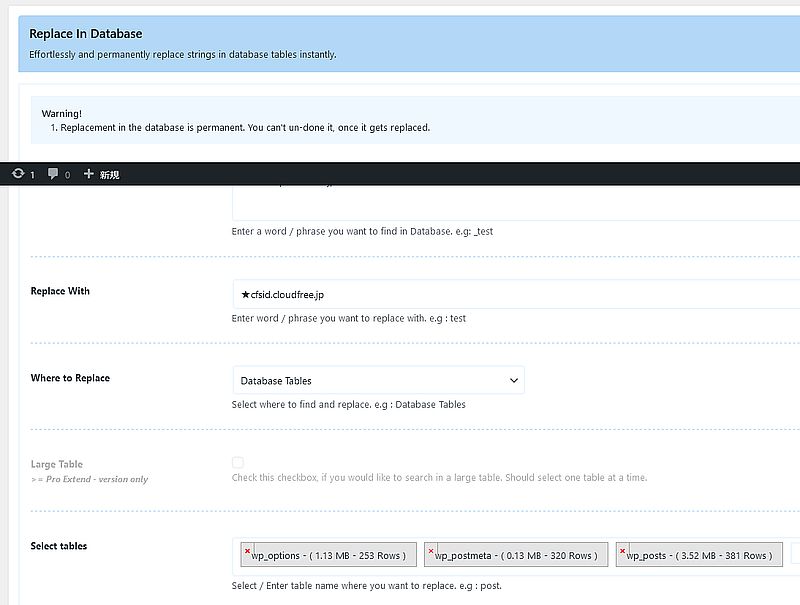The width and height of the screenshot is (800, 605).
Task: Click the updates sync icon in admin bar
Action: click(x=18, y=174)
